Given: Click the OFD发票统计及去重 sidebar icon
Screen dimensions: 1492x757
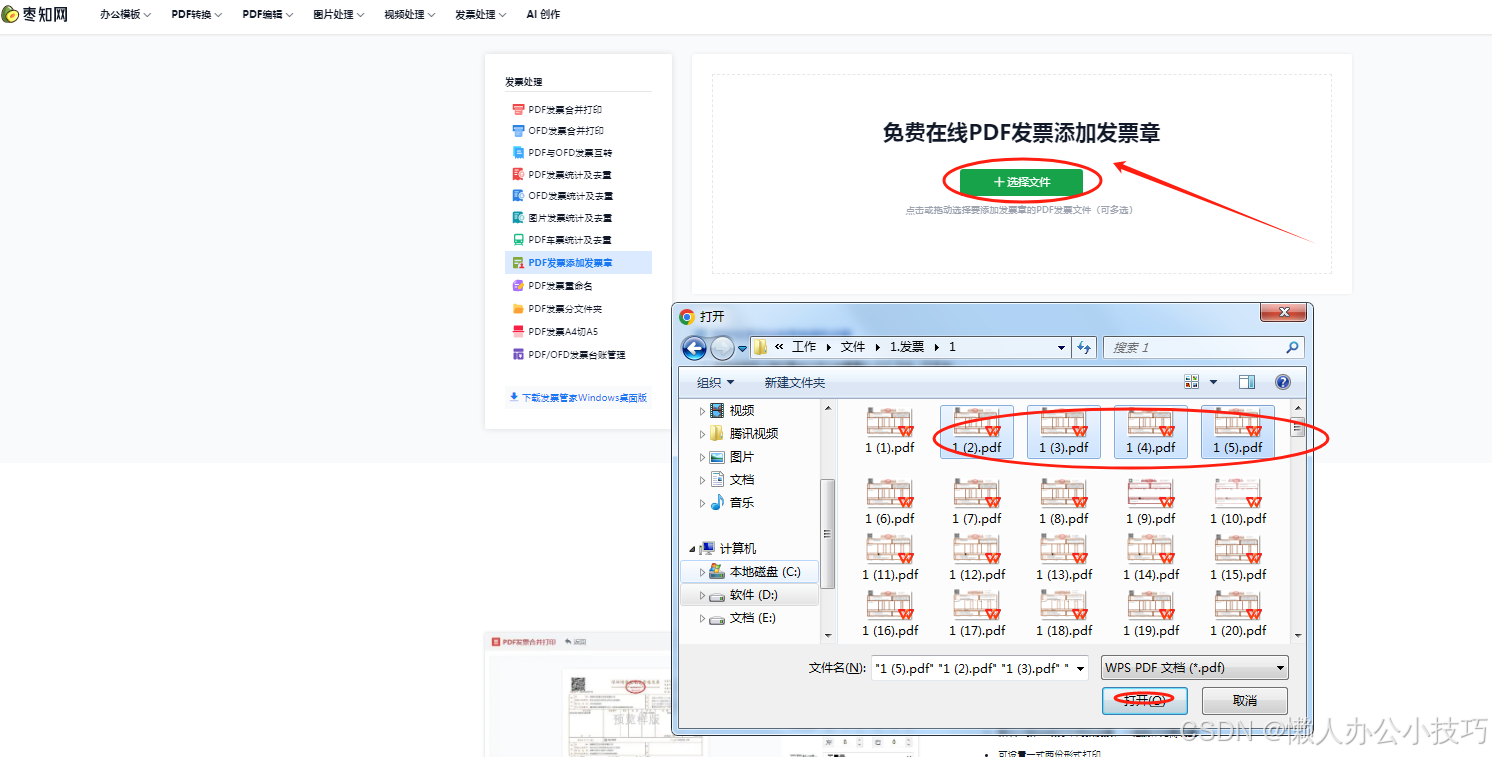Looking at the screenshot, I should (x=518, y=196).
